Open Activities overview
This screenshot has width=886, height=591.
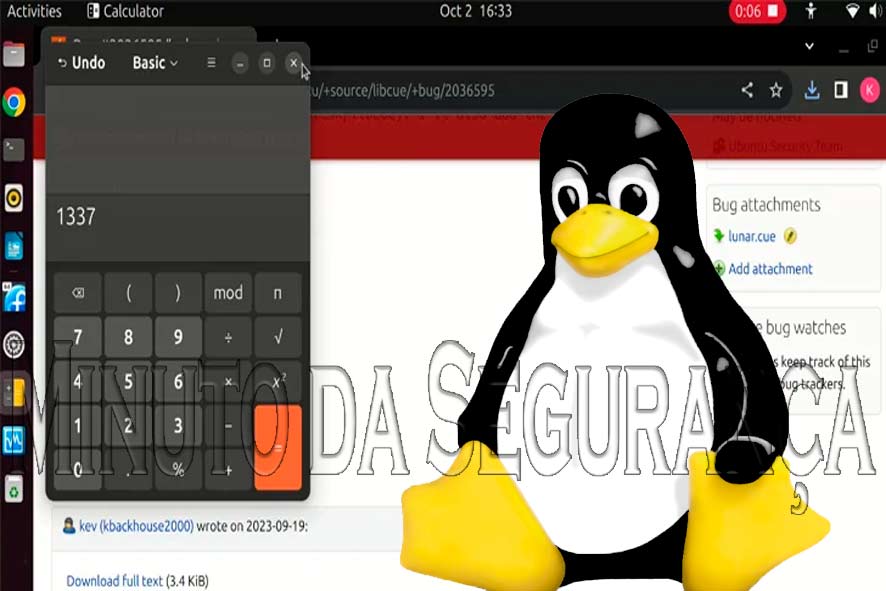point(34,11)
